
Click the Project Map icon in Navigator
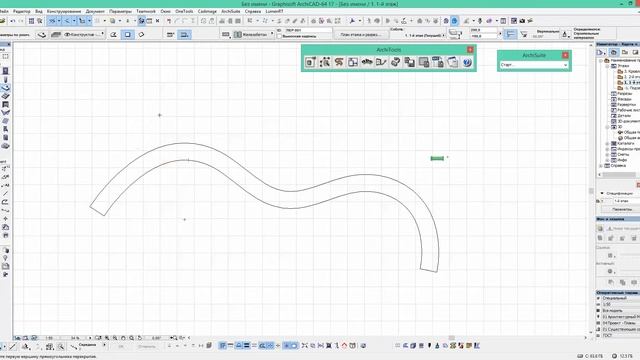[x=613, y=52]
